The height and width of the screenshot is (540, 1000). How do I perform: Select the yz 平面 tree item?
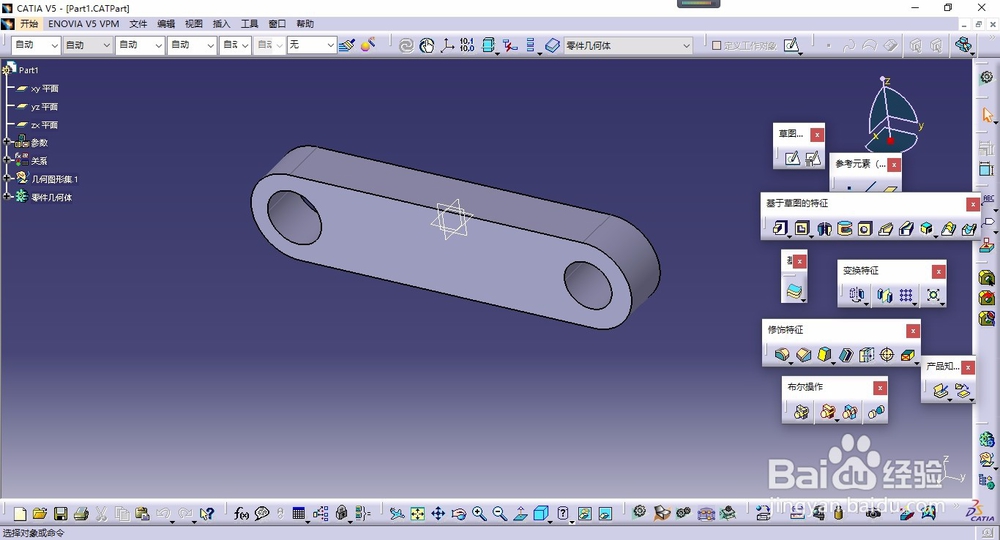coord(38,106)
